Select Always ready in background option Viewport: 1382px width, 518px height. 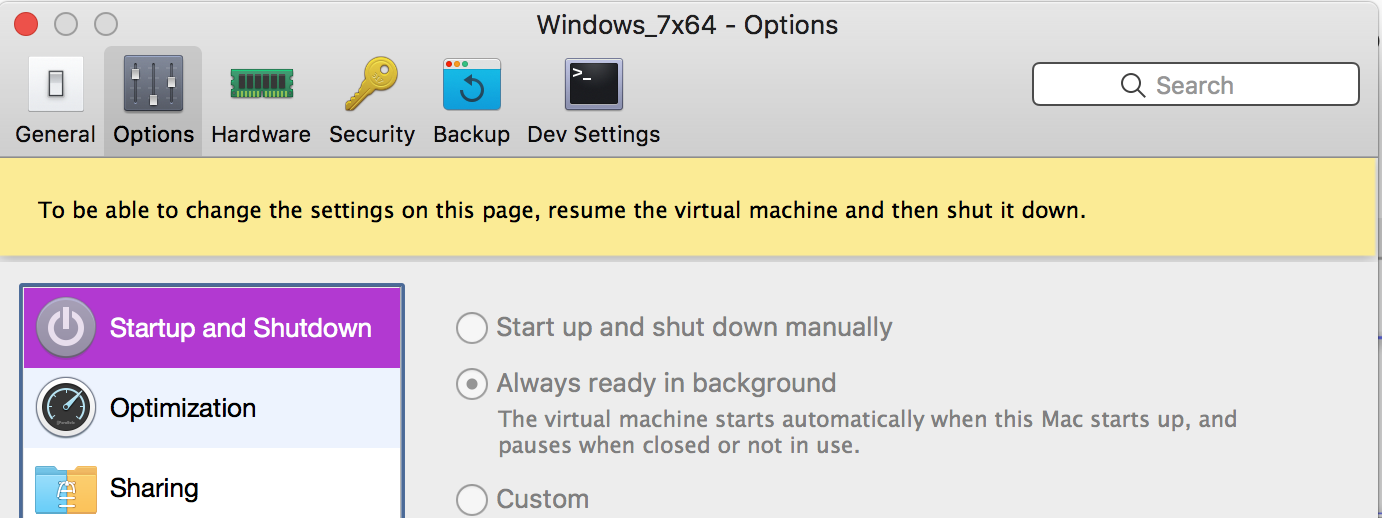pos(472,384)
